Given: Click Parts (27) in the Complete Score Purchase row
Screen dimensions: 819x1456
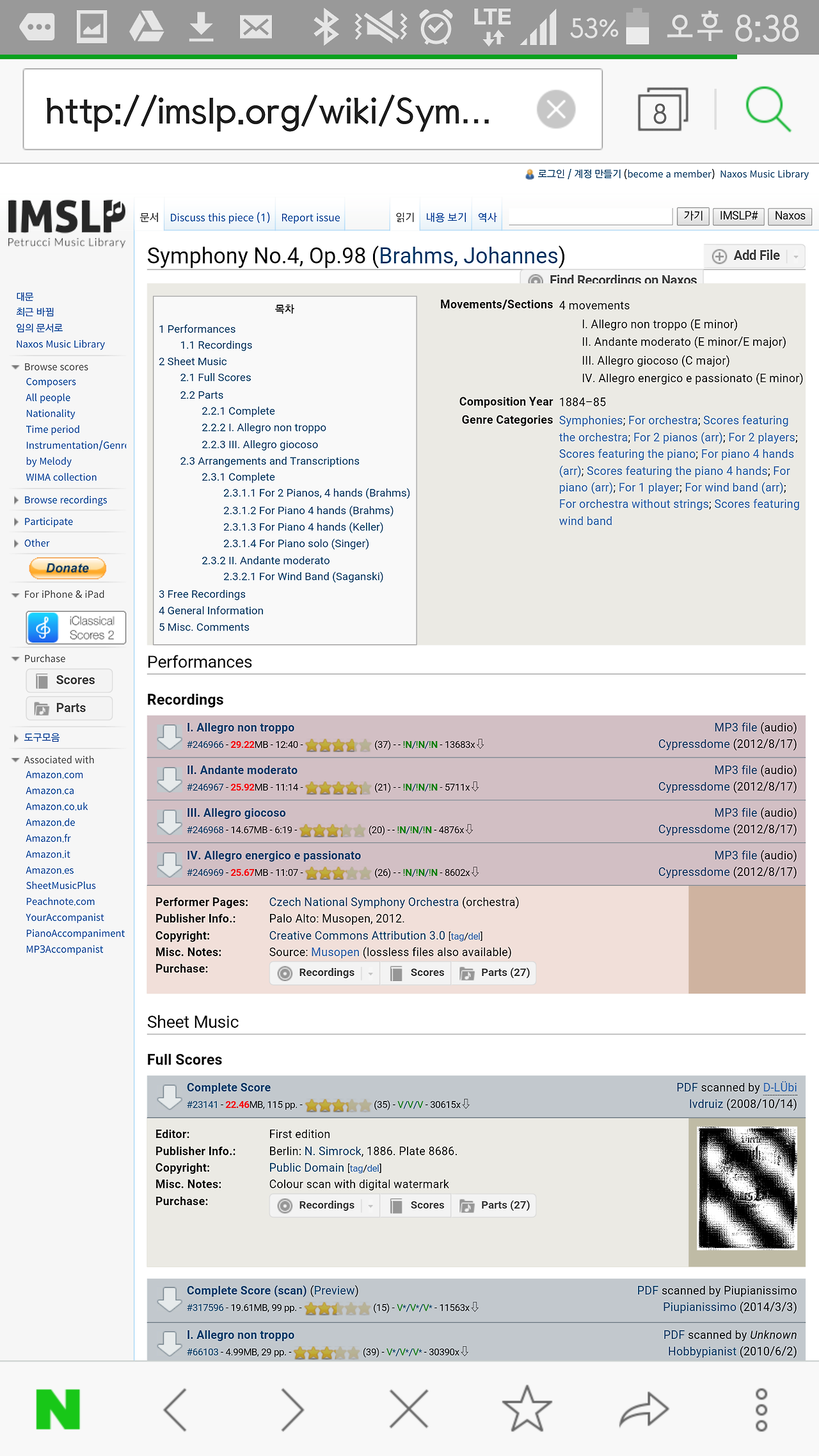Looking at the screenshot, I should click(x=495, y=1205).
